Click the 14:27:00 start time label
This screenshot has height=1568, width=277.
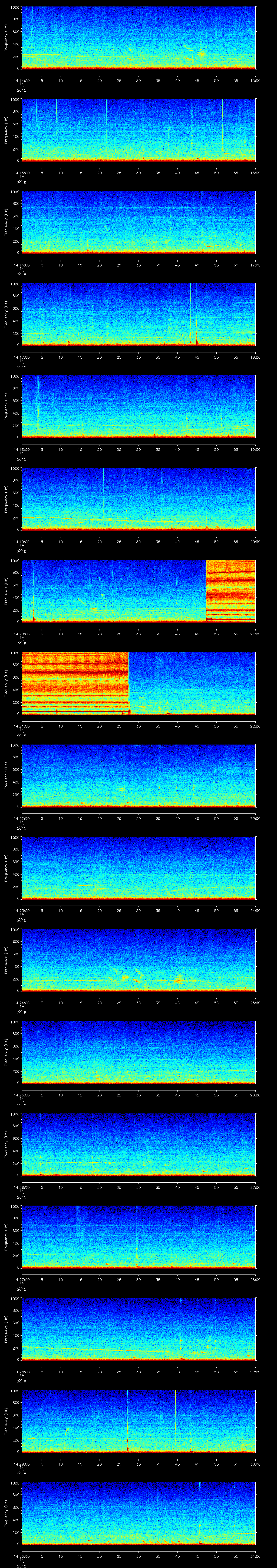[x=21, y=1279]
